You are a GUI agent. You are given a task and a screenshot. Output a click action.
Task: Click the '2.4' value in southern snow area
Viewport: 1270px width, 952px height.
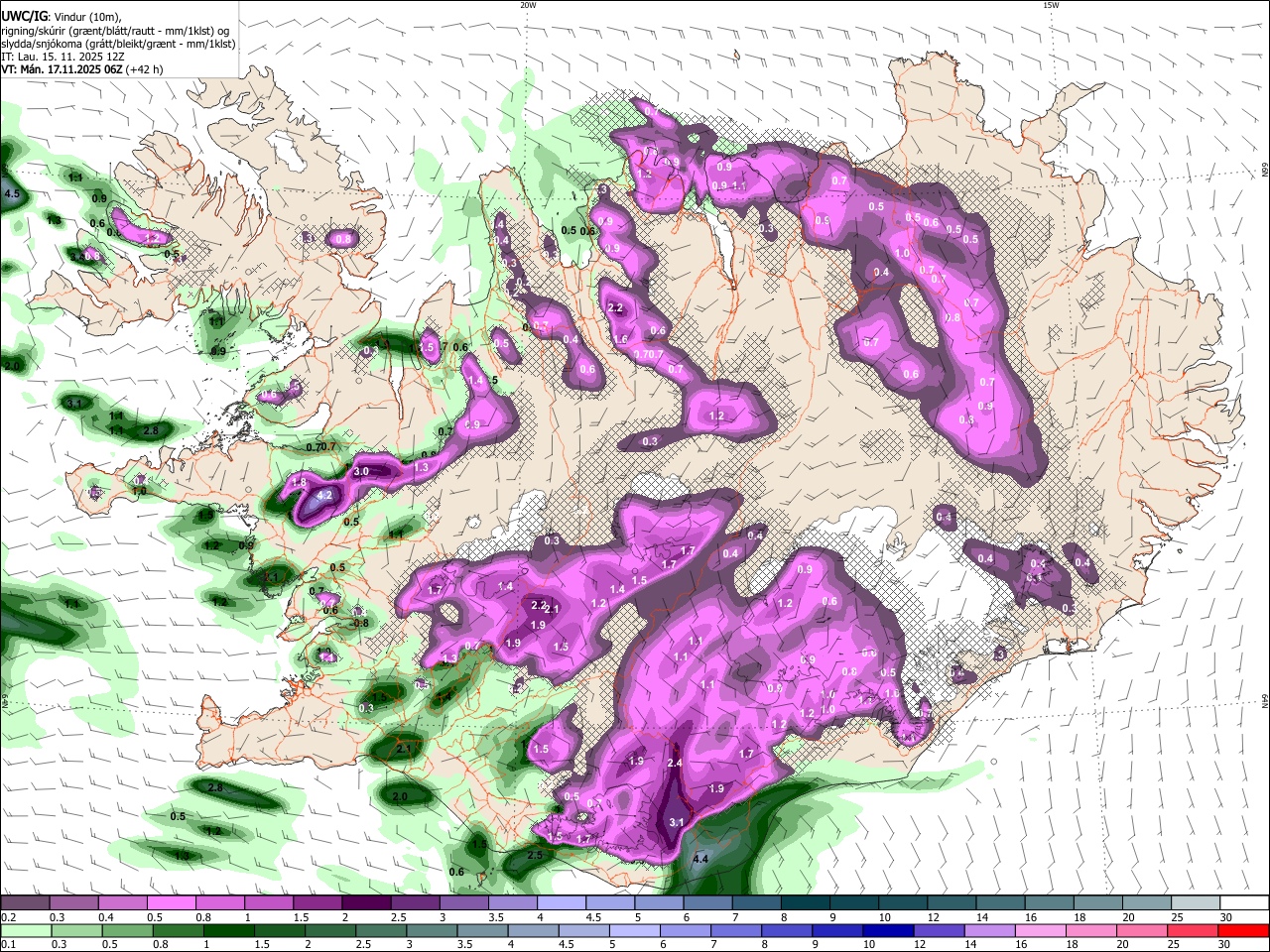(675, 763)
